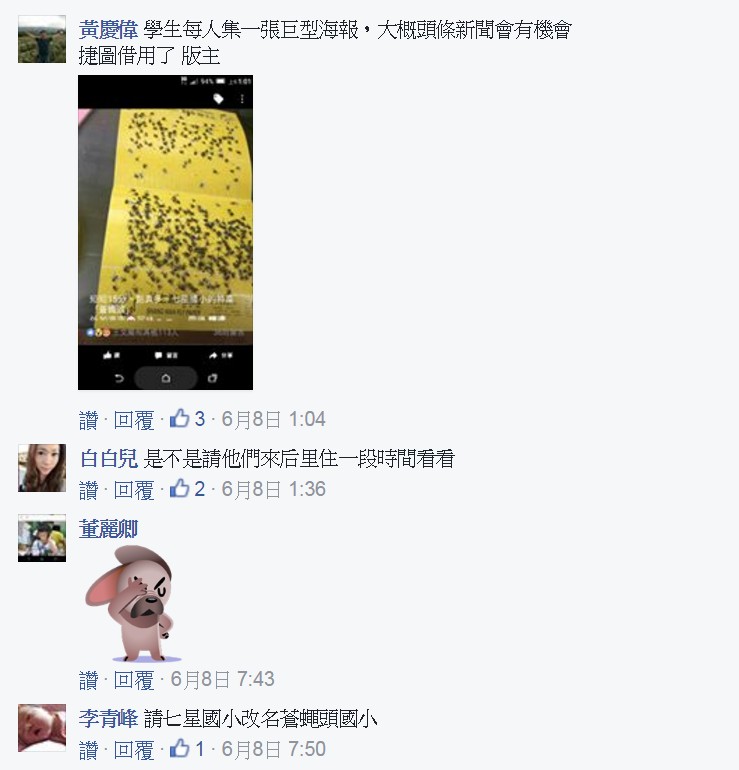Show who liked 白白兒's comment

tap(187, 489)
